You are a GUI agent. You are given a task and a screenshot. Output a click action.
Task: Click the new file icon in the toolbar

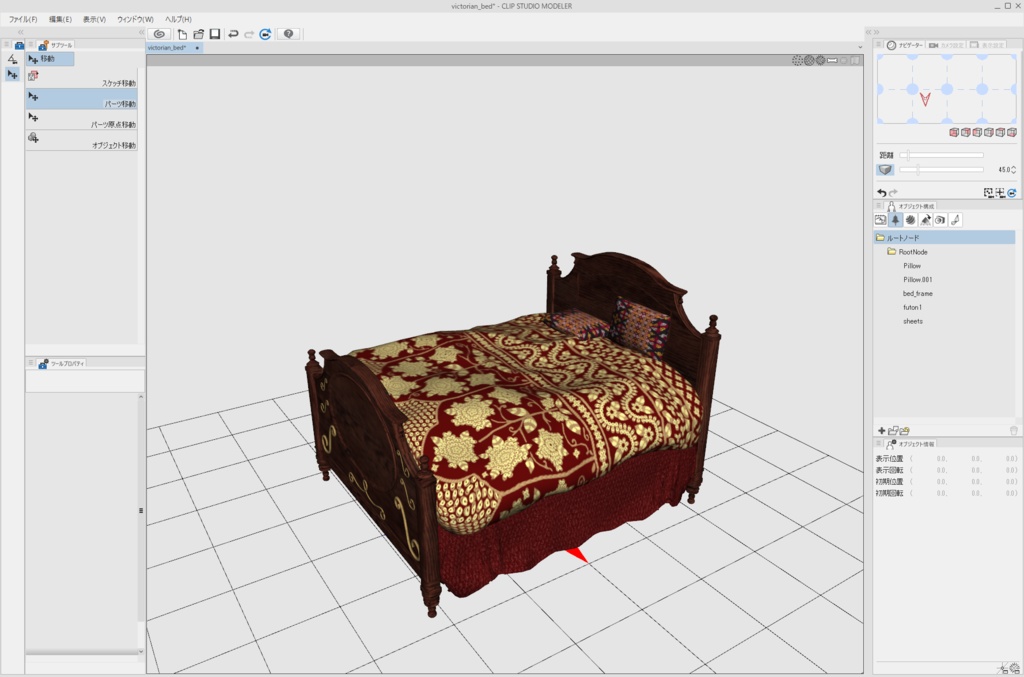tap(183, 32)
